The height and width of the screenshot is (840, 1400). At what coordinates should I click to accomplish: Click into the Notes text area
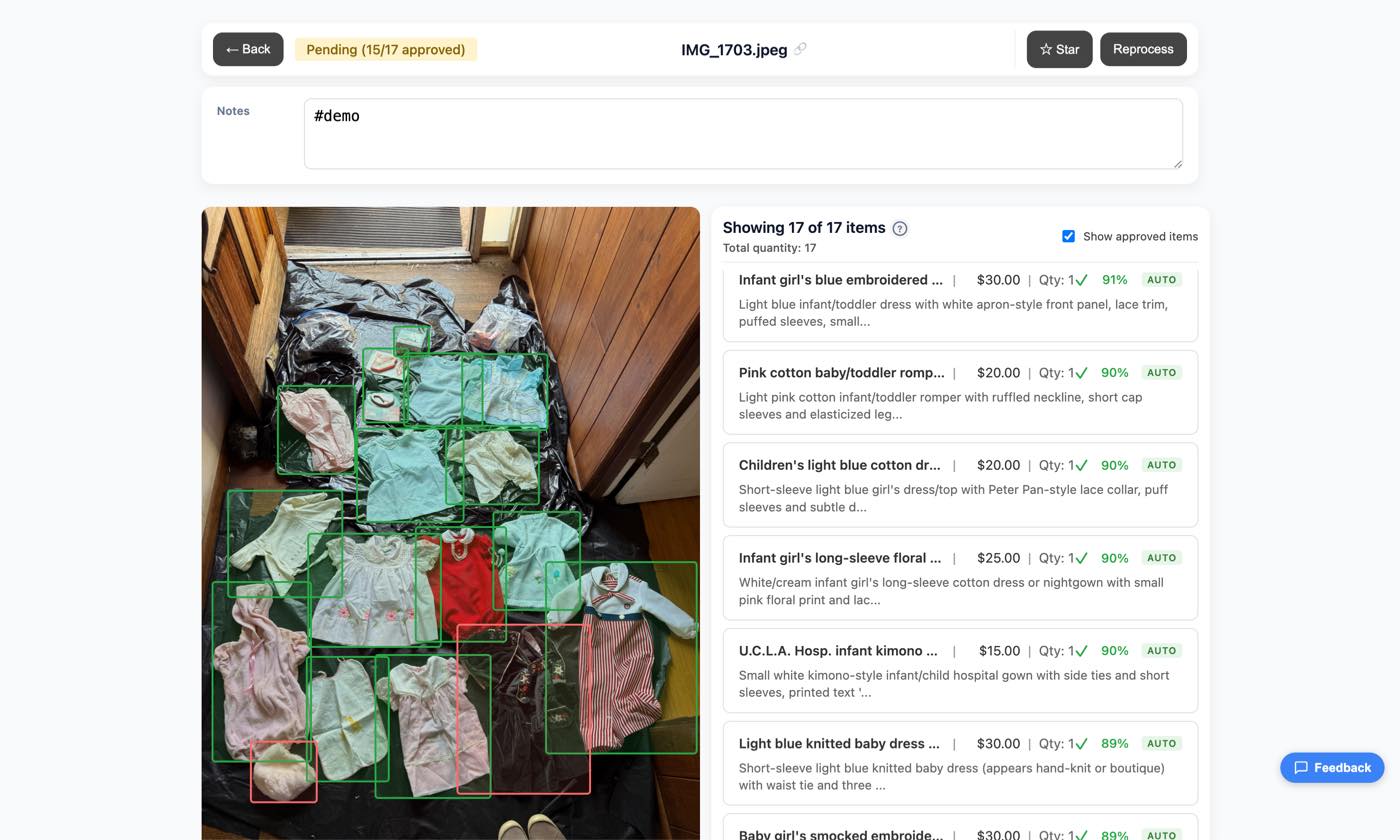tap(743, 133)
